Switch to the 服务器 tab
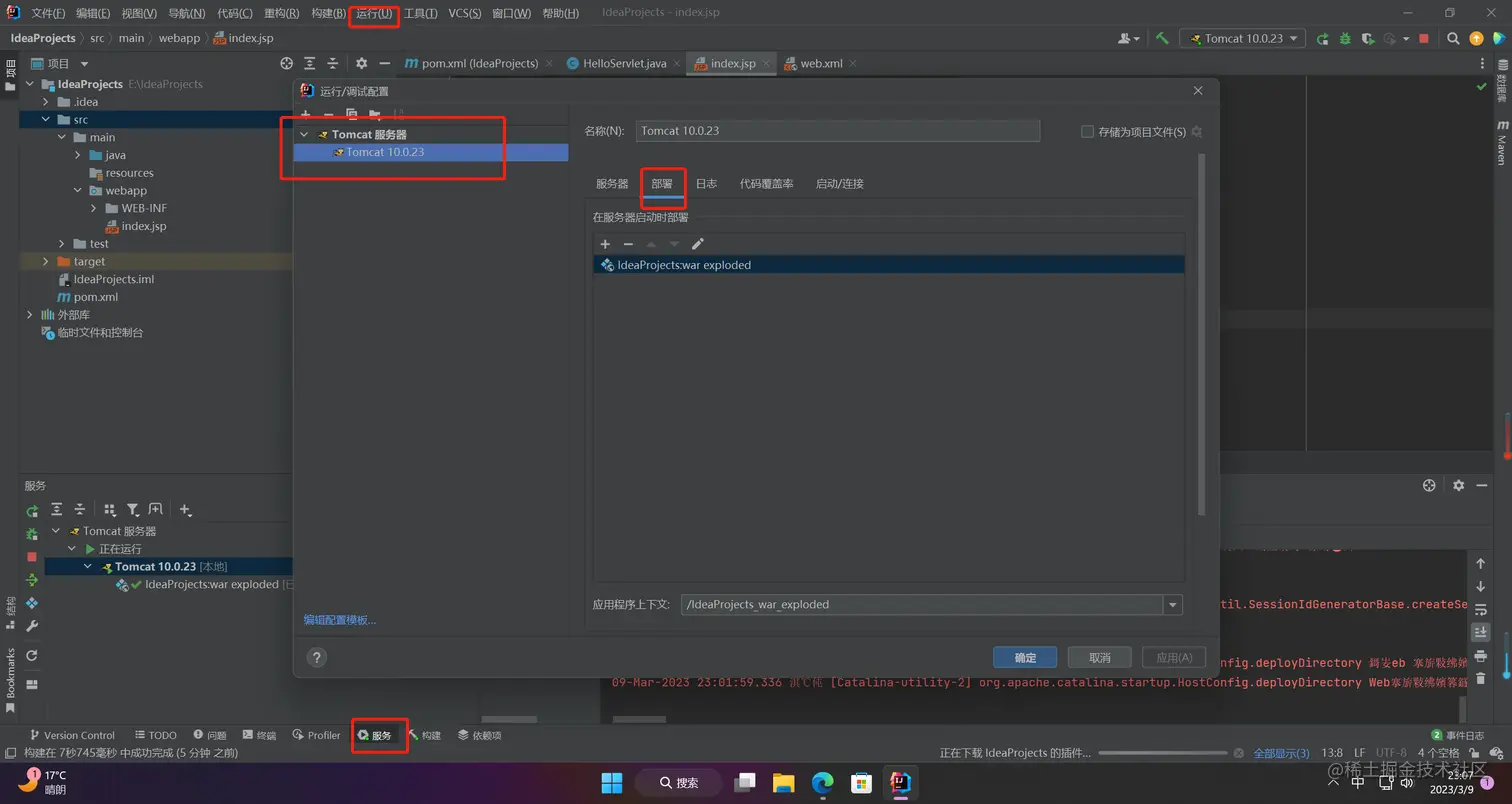Image resolution: width=1512 pixels, height=804 pixels. pyautogui.click(x=612, y=184)
